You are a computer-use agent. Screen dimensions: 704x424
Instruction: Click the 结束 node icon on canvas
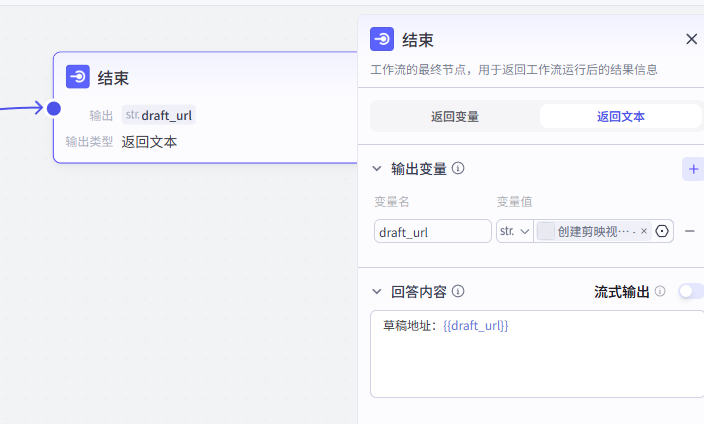[78, 77]
